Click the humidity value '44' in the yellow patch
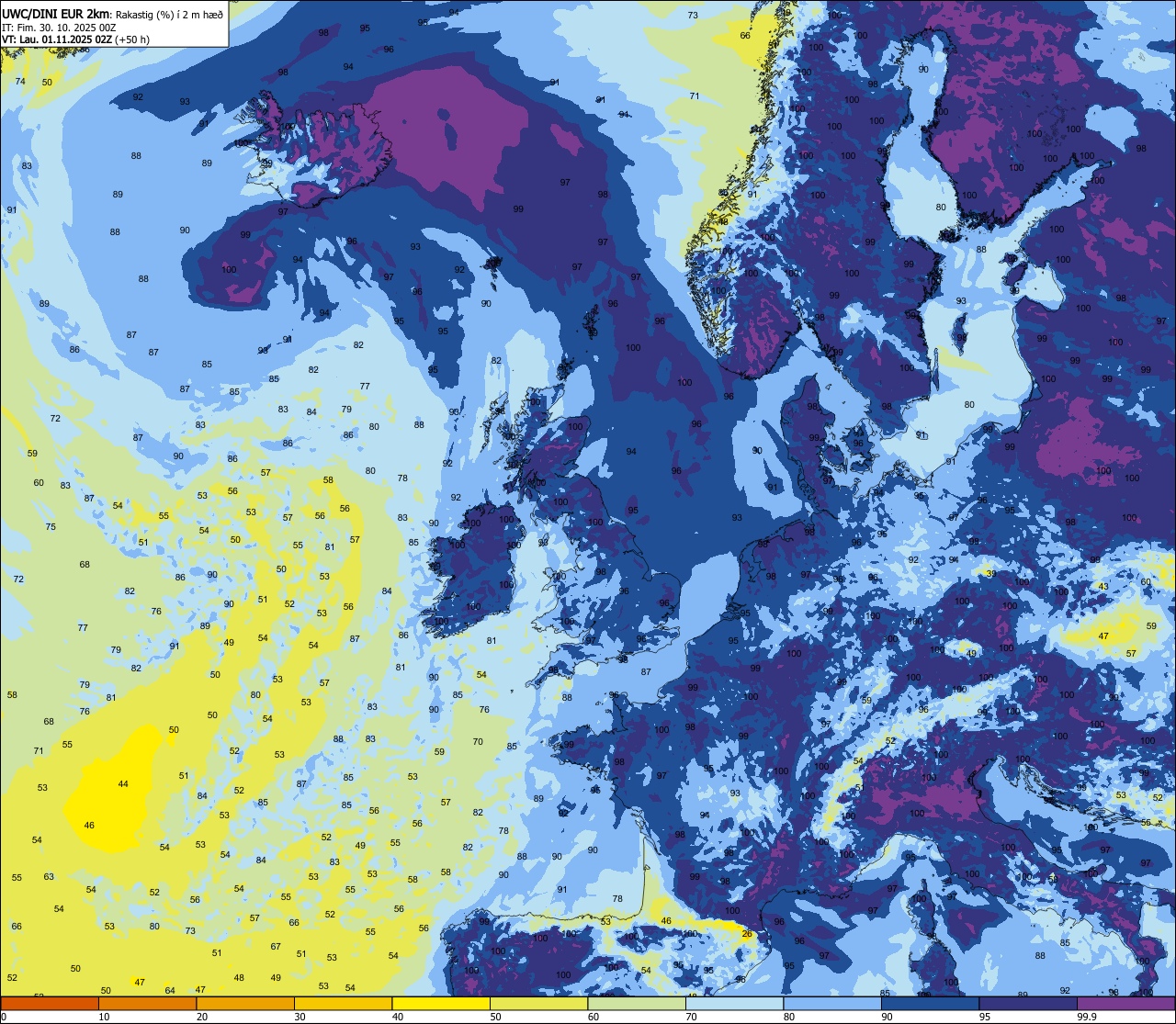 (123, 783)
